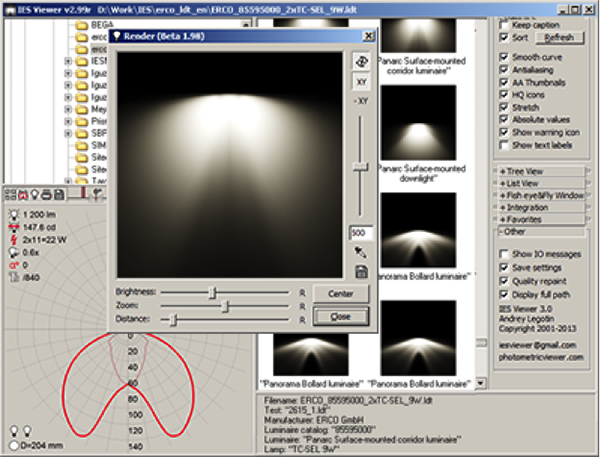Click the save render floppy disk icon

[361, 272]
